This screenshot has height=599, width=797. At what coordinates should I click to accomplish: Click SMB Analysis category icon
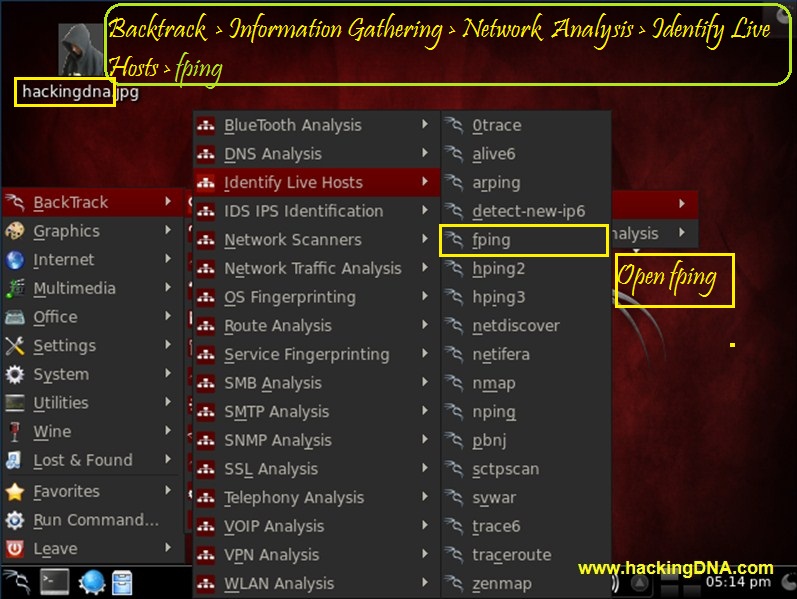(x=206, y=383)
